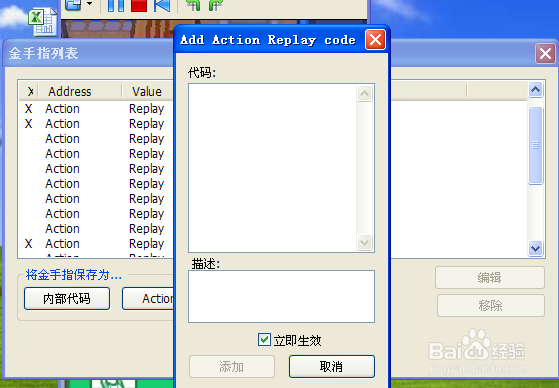Open the dropdown arrow beside the window icon
This screenshot has width=559, height=388.
tap(89, 4)
